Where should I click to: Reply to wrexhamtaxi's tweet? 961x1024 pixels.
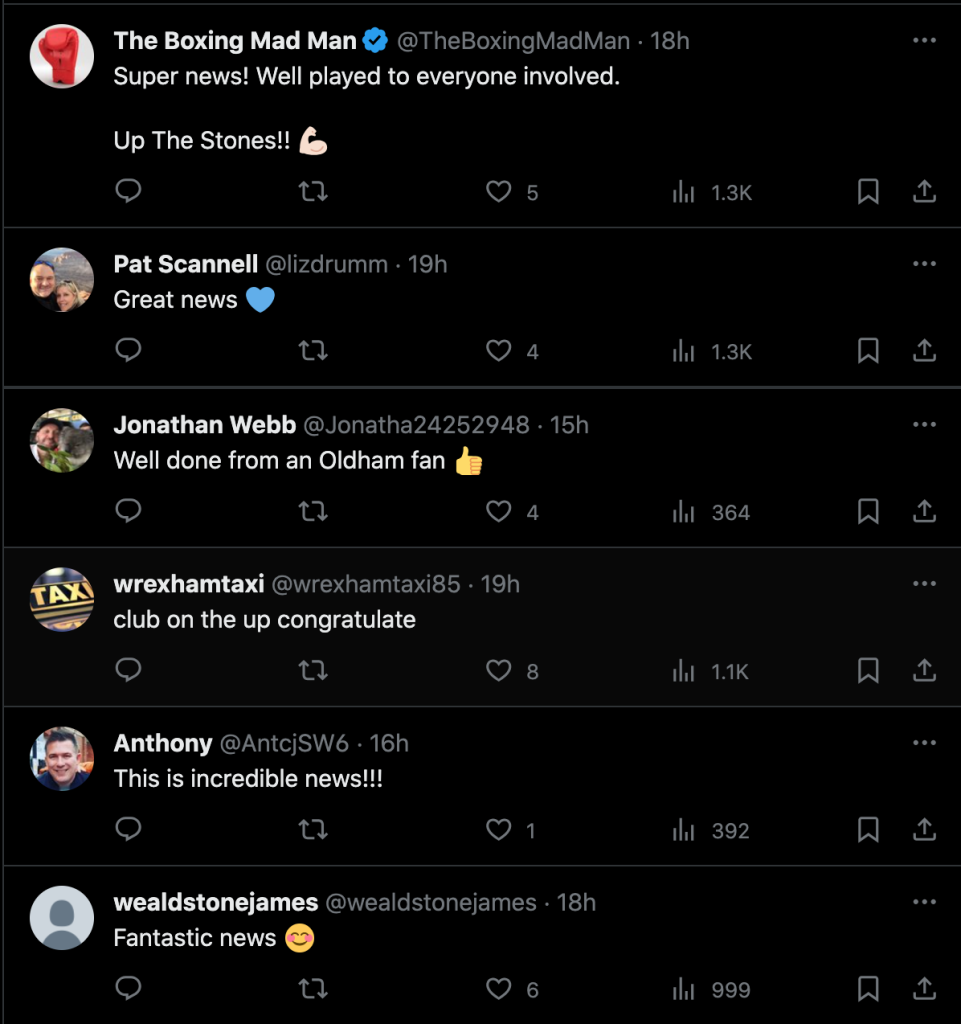point(128,671)
